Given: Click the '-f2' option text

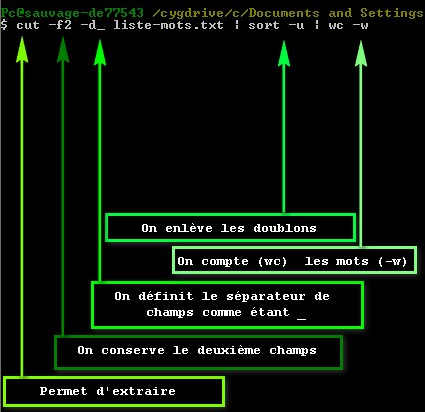Looking at the screenshot, I should 60,25.
